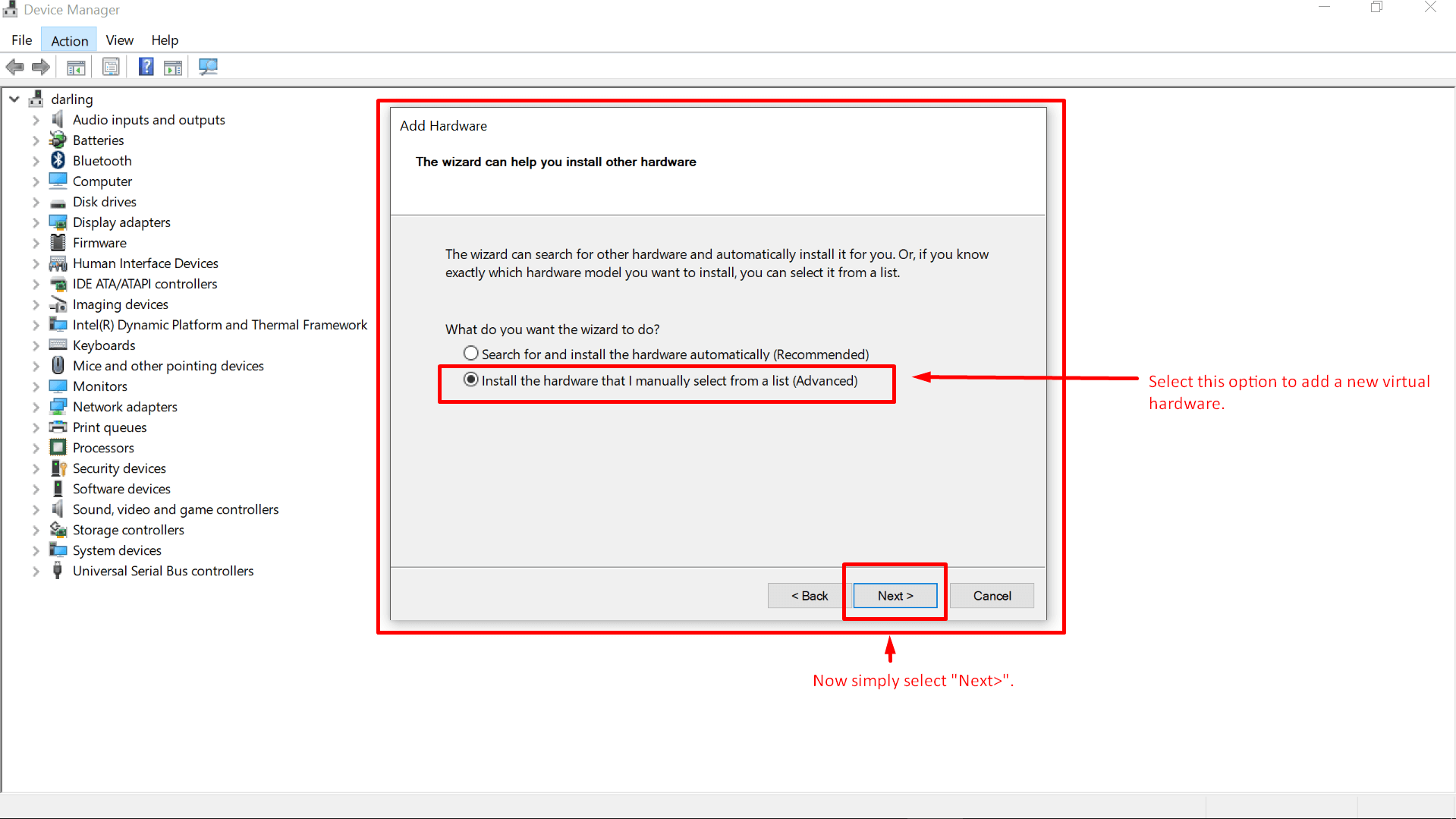Click the Network adapters icon
Screen dimensions: 1456x819
coord(58,406)
